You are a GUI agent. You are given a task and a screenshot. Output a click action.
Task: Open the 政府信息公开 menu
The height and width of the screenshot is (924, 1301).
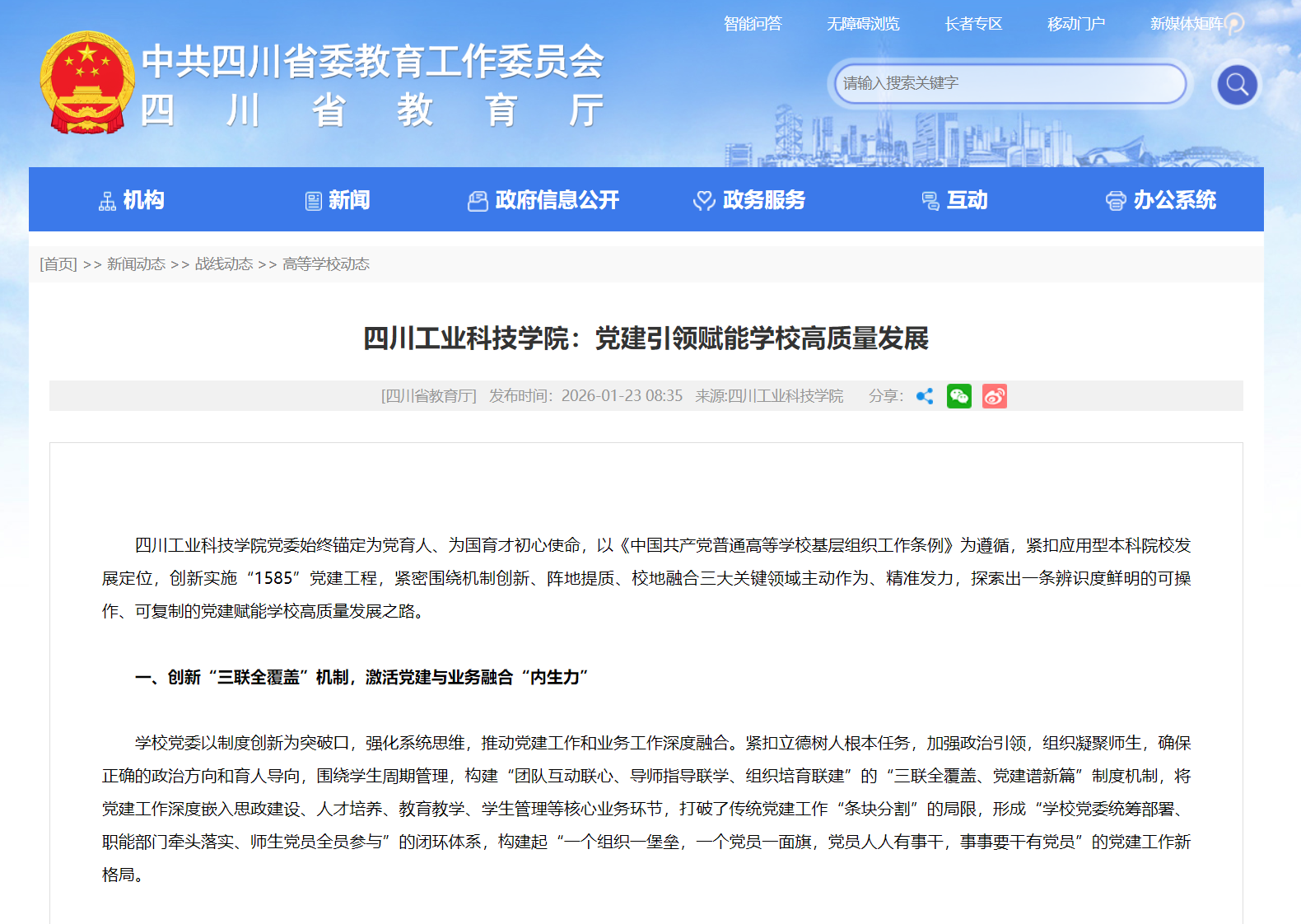543,200
